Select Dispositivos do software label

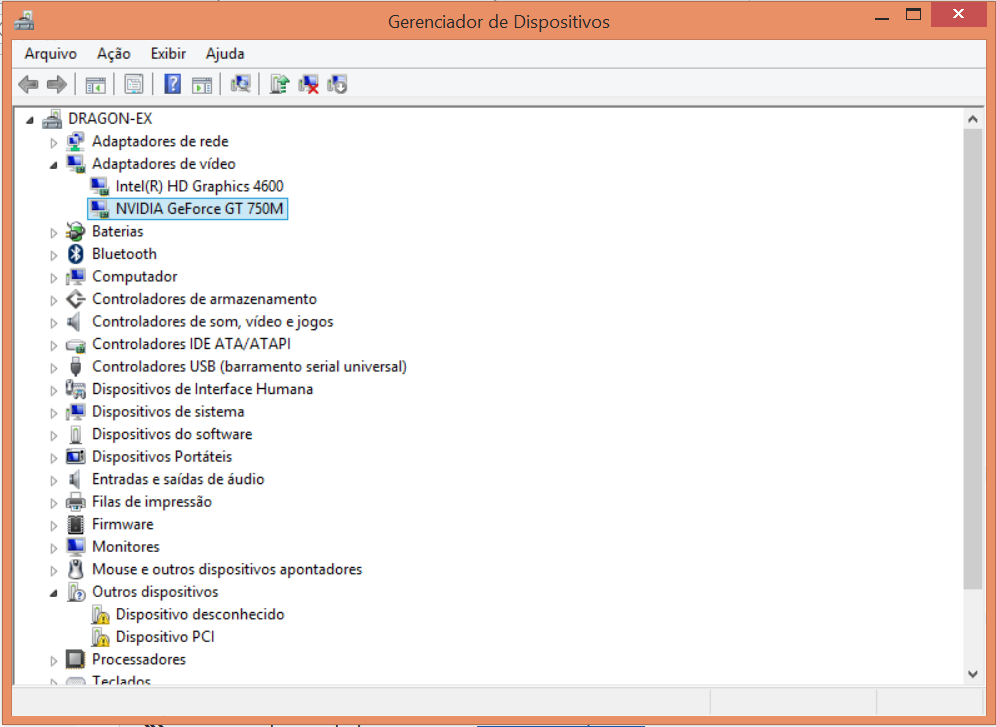point(172,434)
